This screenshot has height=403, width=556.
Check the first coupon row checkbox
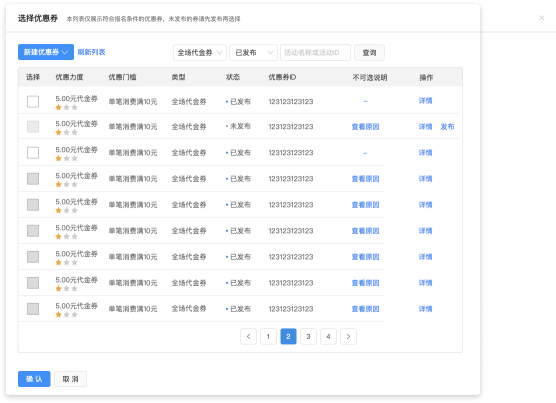pyautogui.click(x=33, y=101)
